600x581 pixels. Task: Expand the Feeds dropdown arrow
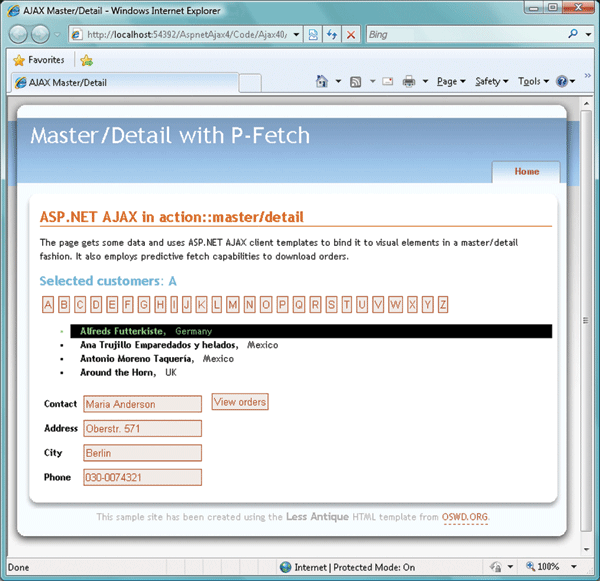[372, 81]
